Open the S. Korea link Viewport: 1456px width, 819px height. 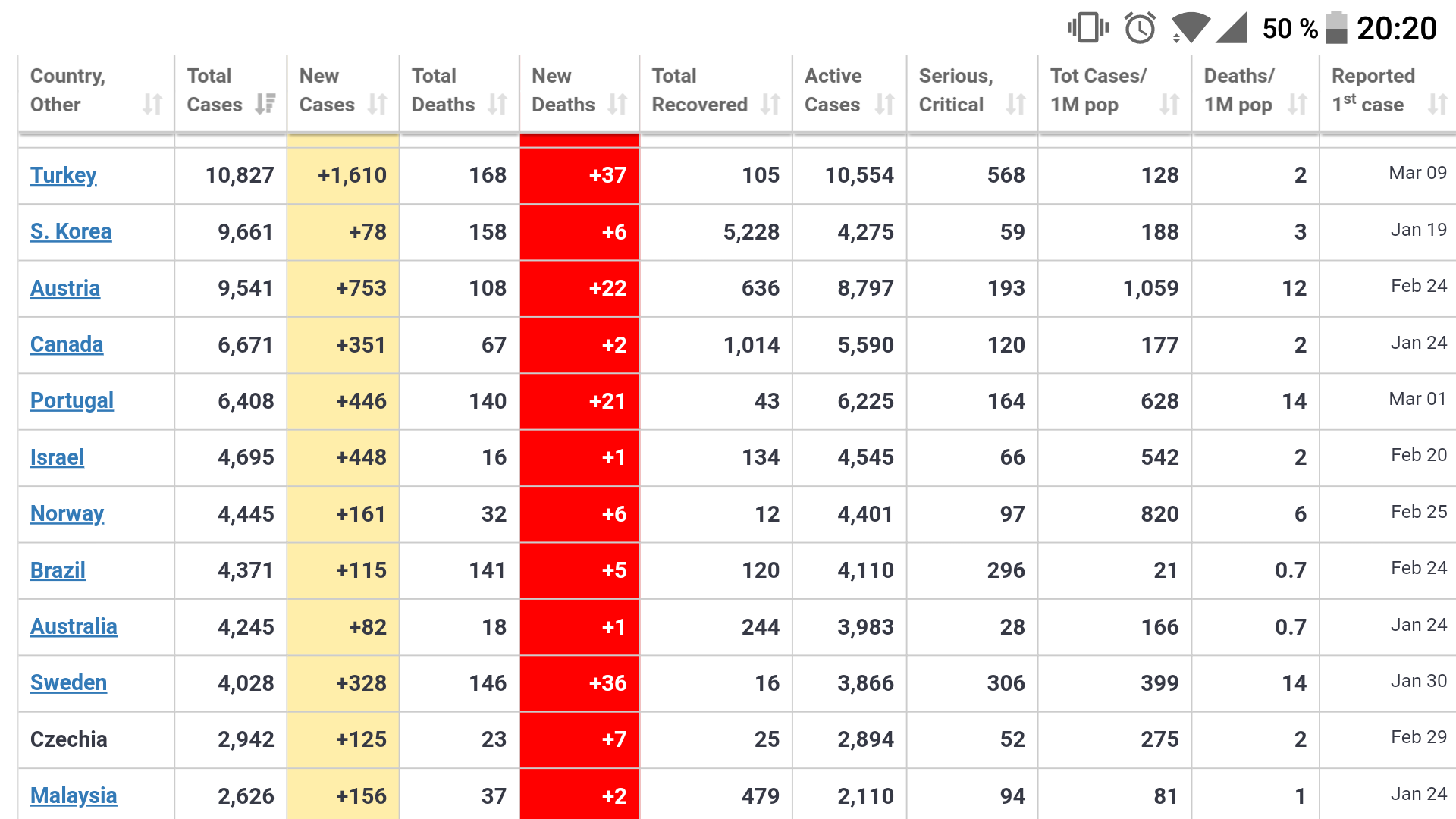[71, 231]
